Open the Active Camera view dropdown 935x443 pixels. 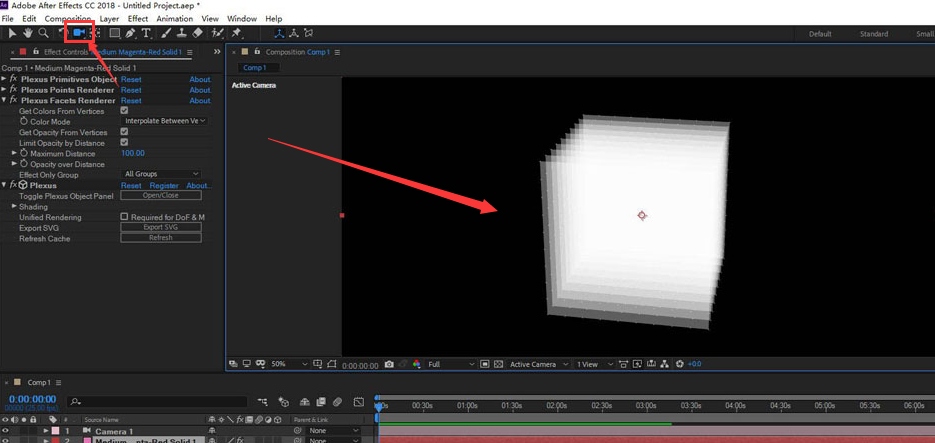[x=538, y=364]
